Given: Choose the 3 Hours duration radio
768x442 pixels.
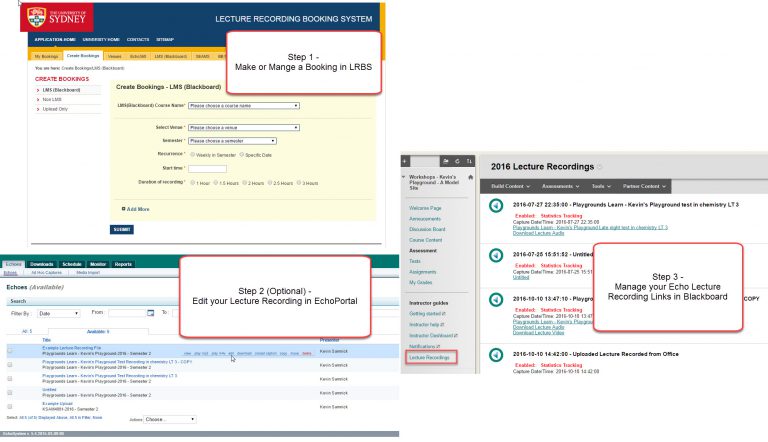Looking at the screenshot, I should tap(299, 182).
